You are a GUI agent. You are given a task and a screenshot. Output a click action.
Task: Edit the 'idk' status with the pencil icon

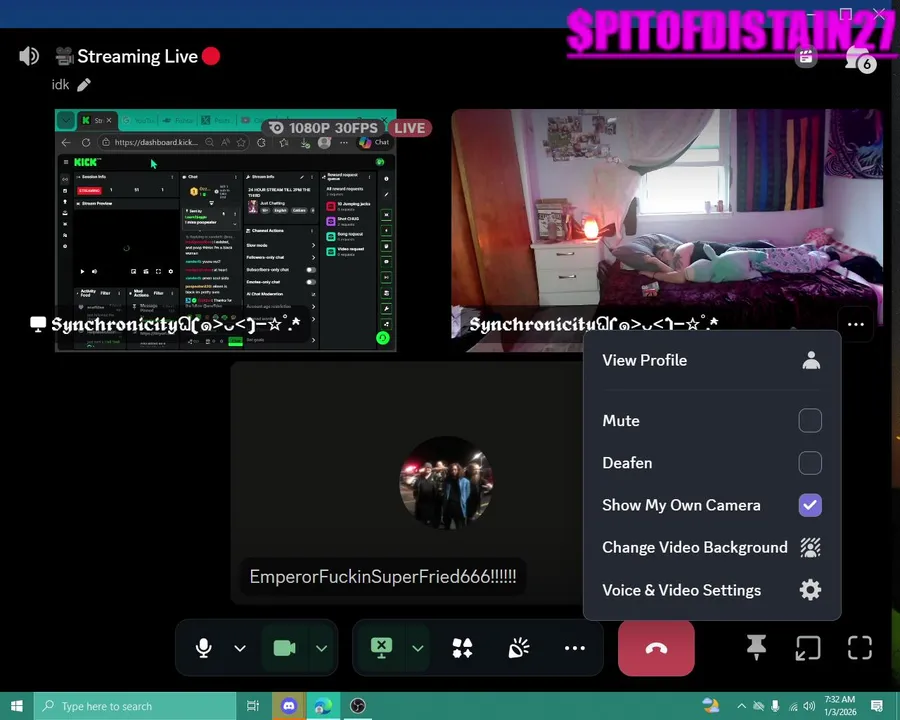tap(84, 85)
